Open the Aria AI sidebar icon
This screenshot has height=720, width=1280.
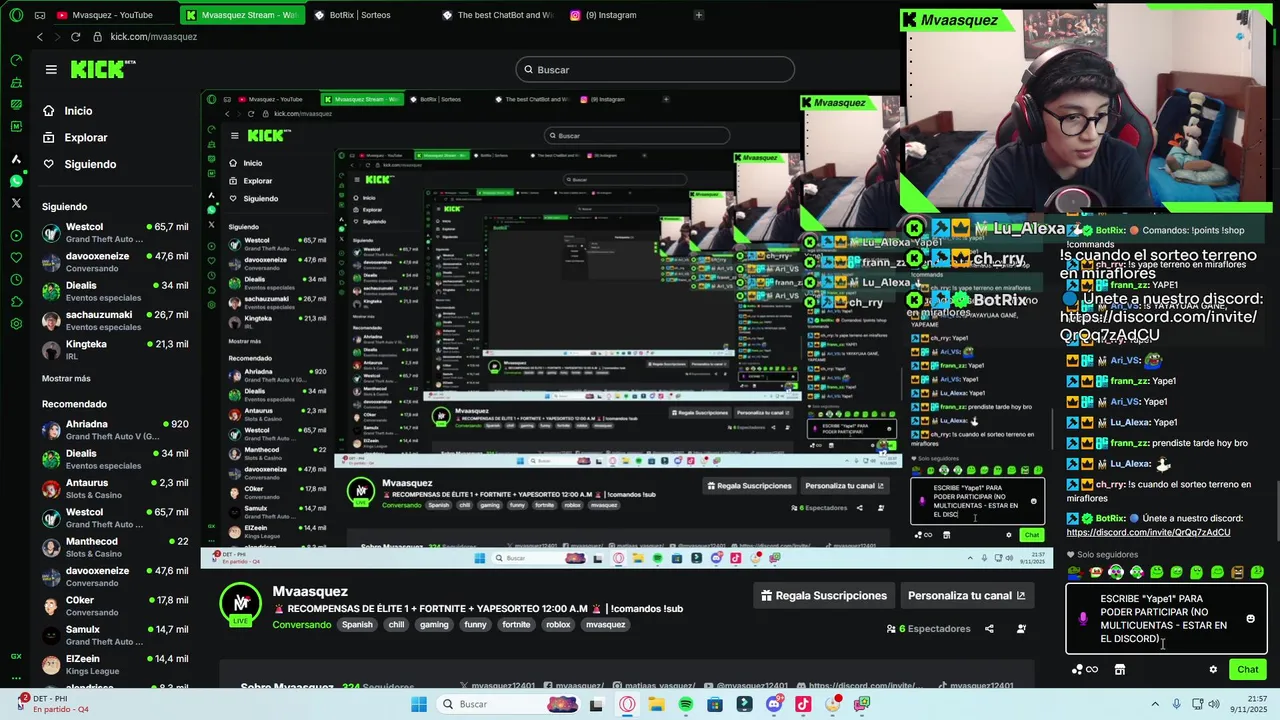[x=16, y=159]
